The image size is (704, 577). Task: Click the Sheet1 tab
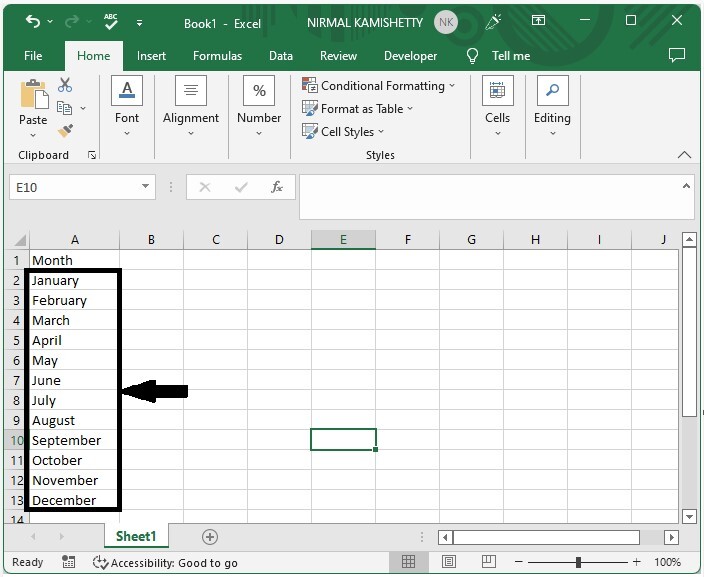click(136, 536)
